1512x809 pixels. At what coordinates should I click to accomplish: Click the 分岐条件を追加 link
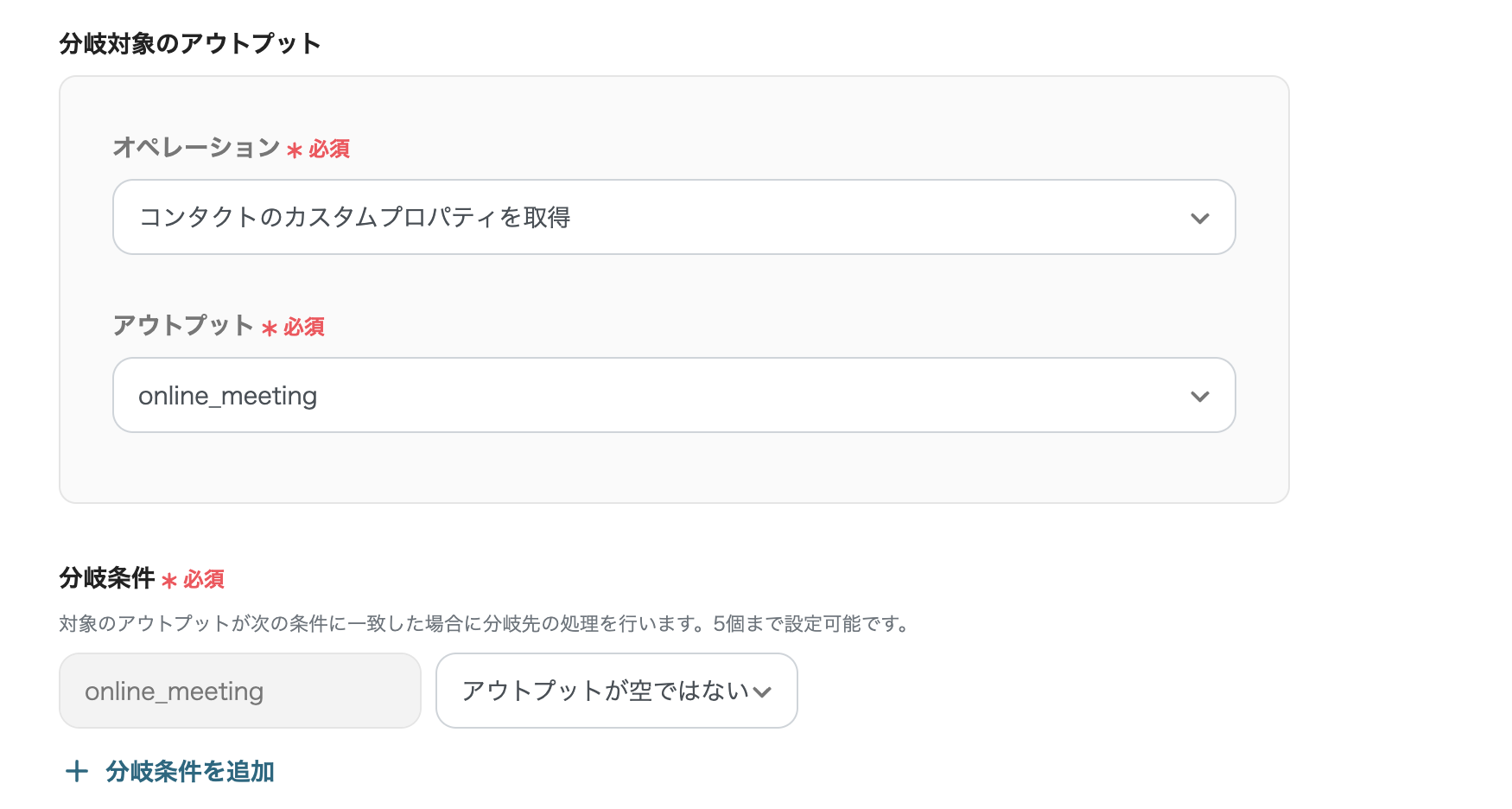tap(188, 772)
